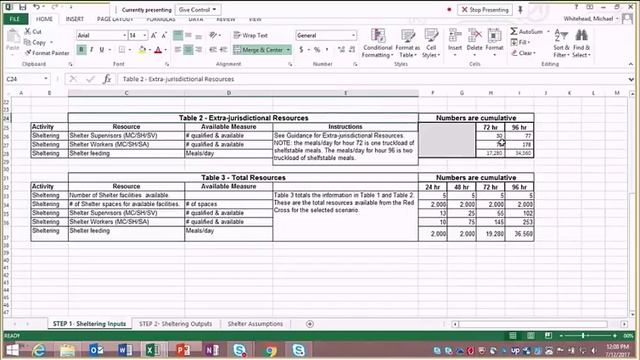This screenshot has width=640, height=360.
Task: Open STEP 2- Sheltering Outputs sheet tab
Action: coord(176,324)
